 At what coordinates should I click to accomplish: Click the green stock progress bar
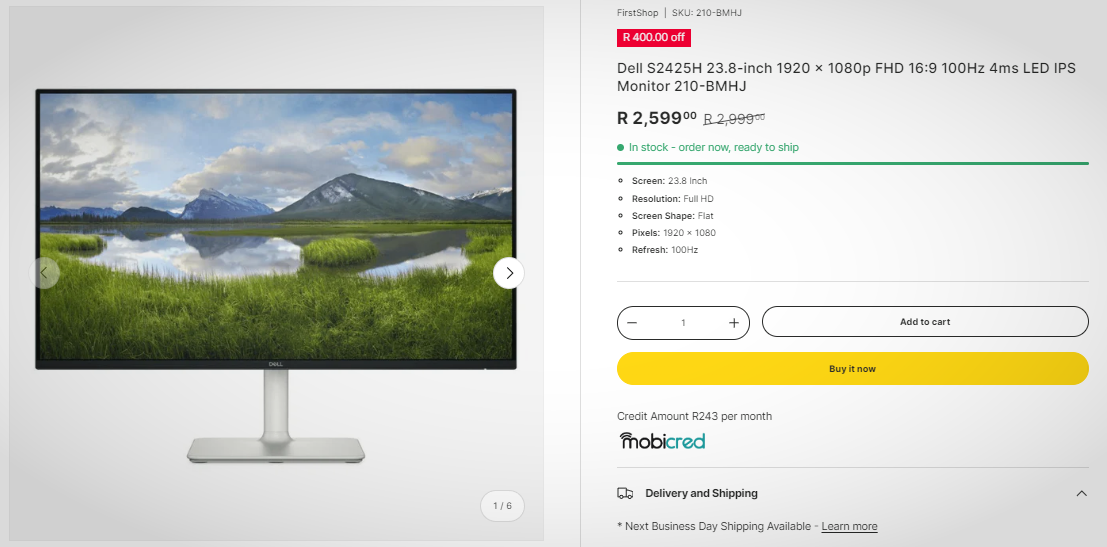[853, 163]
